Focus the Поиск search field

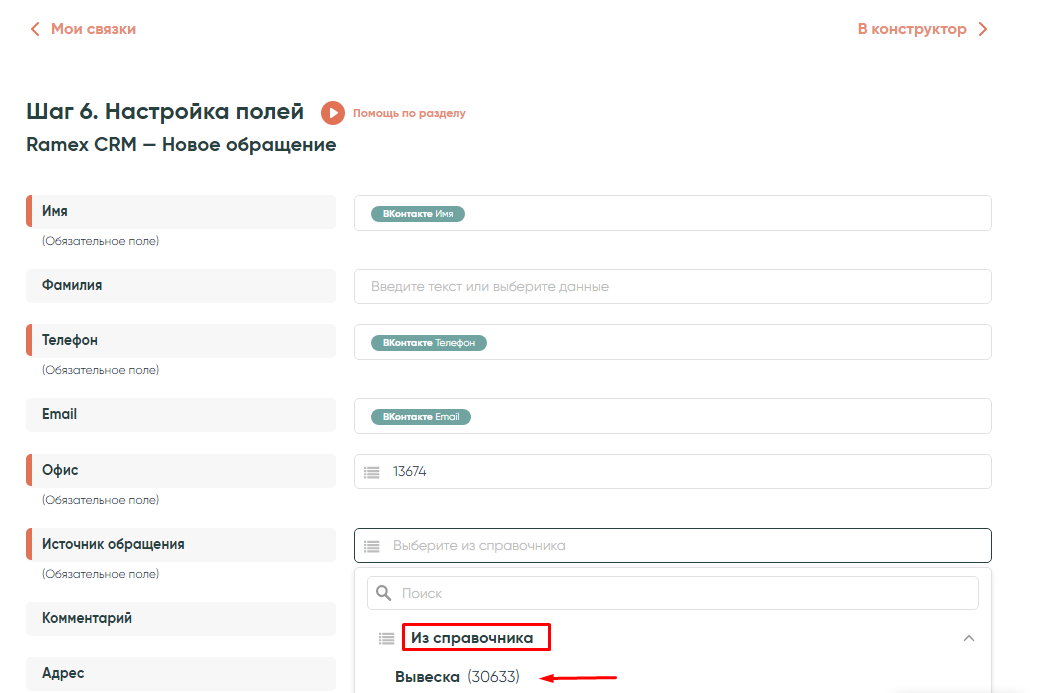[x=680, y=593]
